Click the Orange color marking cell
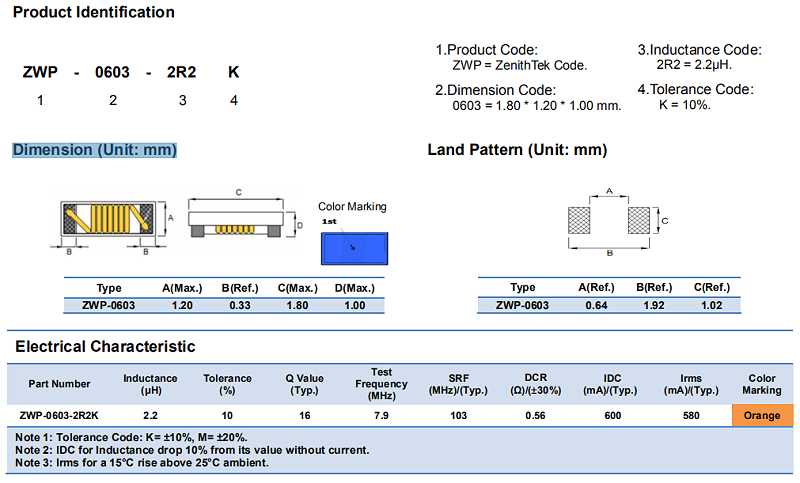The height and width of the screenshot is (483, 800). 762,415
